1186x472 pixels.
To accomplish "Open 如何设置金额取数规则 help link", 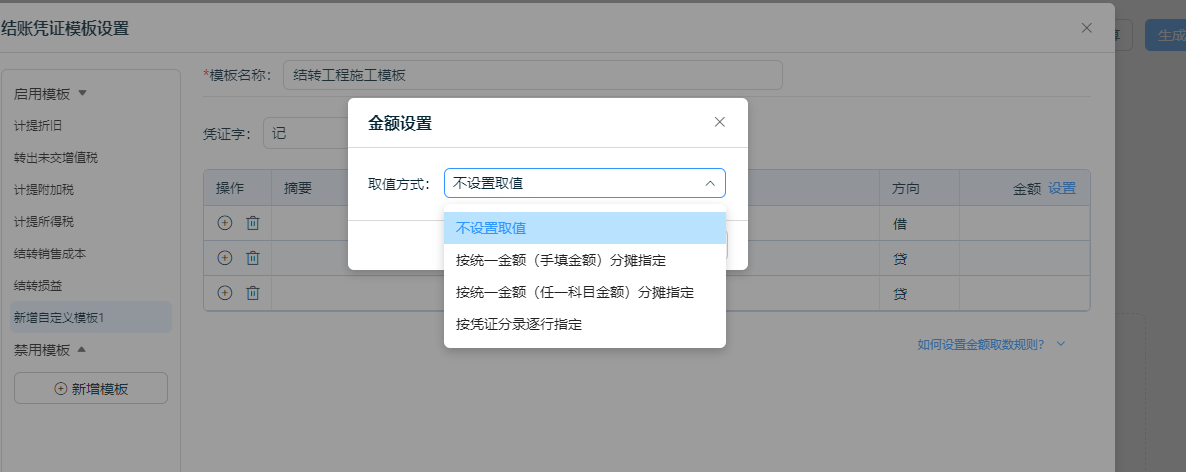I will 981,344.
